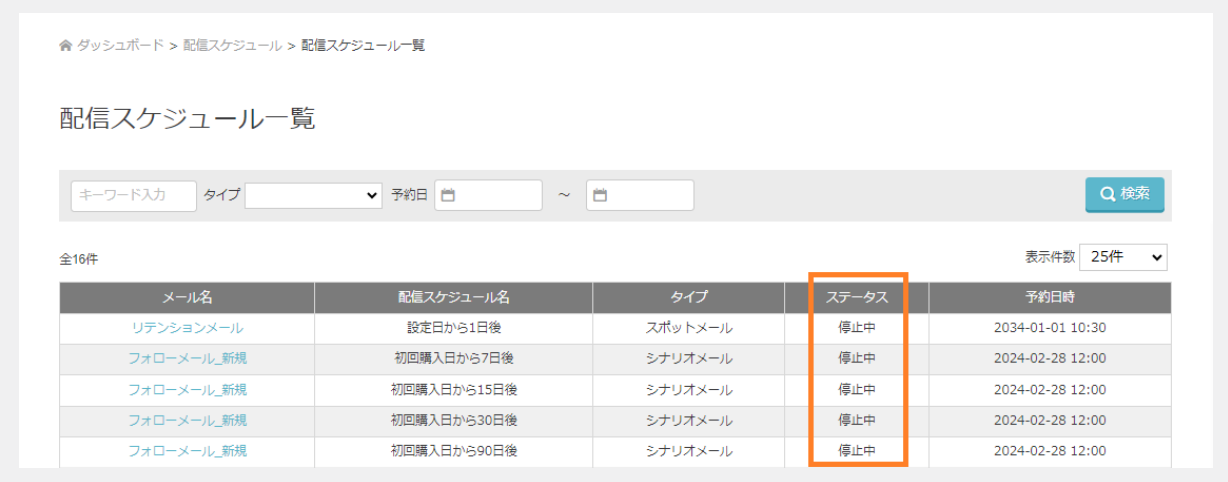Focus the キーワード入力 text field
This screenshot has width=1228, height=482.
(x=133, y=195)
